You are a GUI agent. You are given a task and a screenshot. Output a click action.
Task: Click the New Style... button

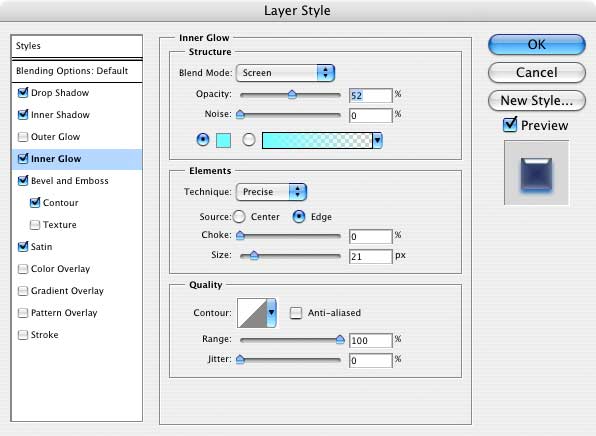click(x=536, y=101)
